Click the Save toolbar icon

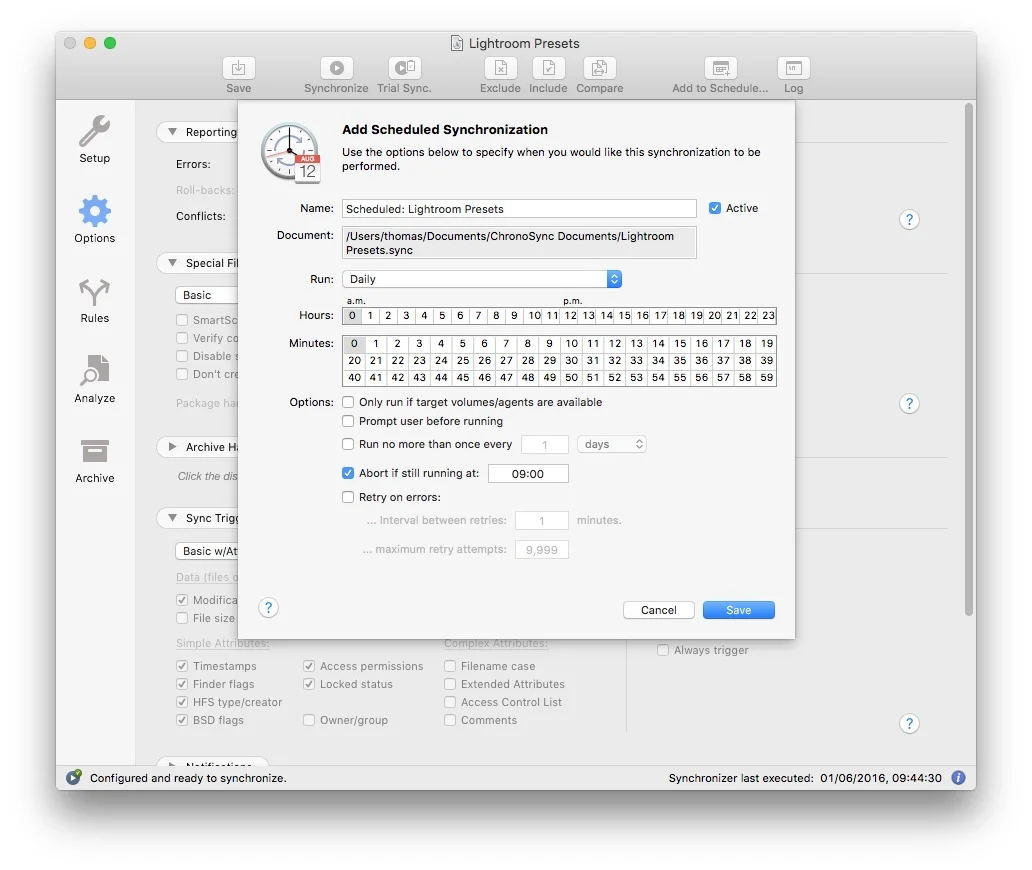click(238, 68)
